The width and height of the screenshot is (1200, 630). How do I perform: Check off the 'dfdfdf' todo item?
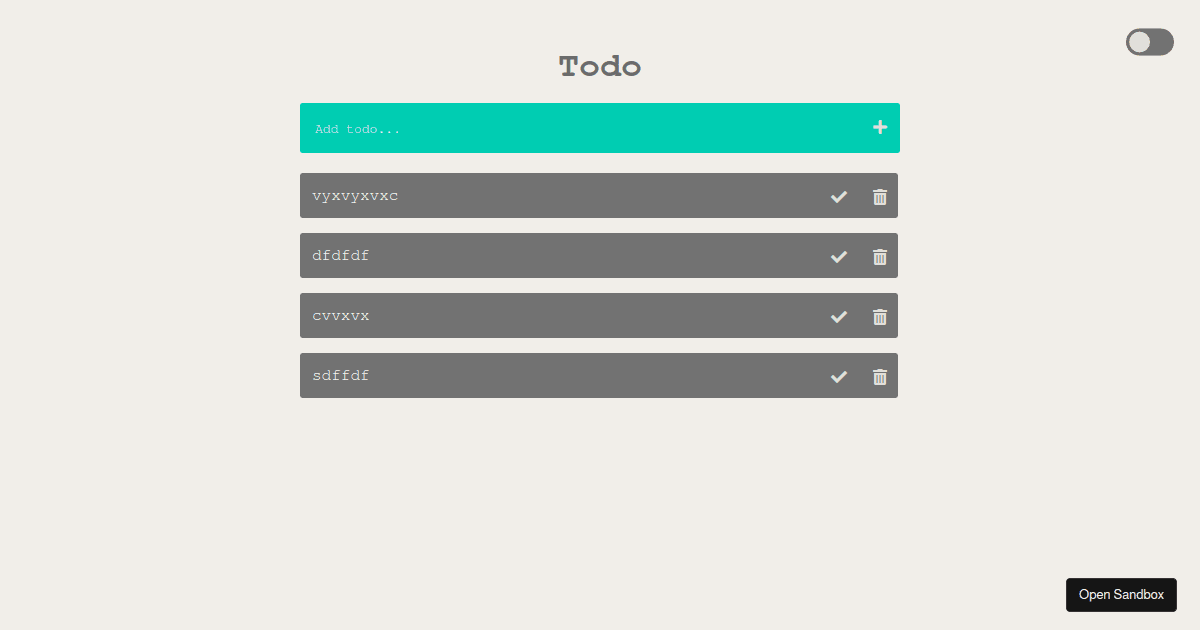click(839, 257)
